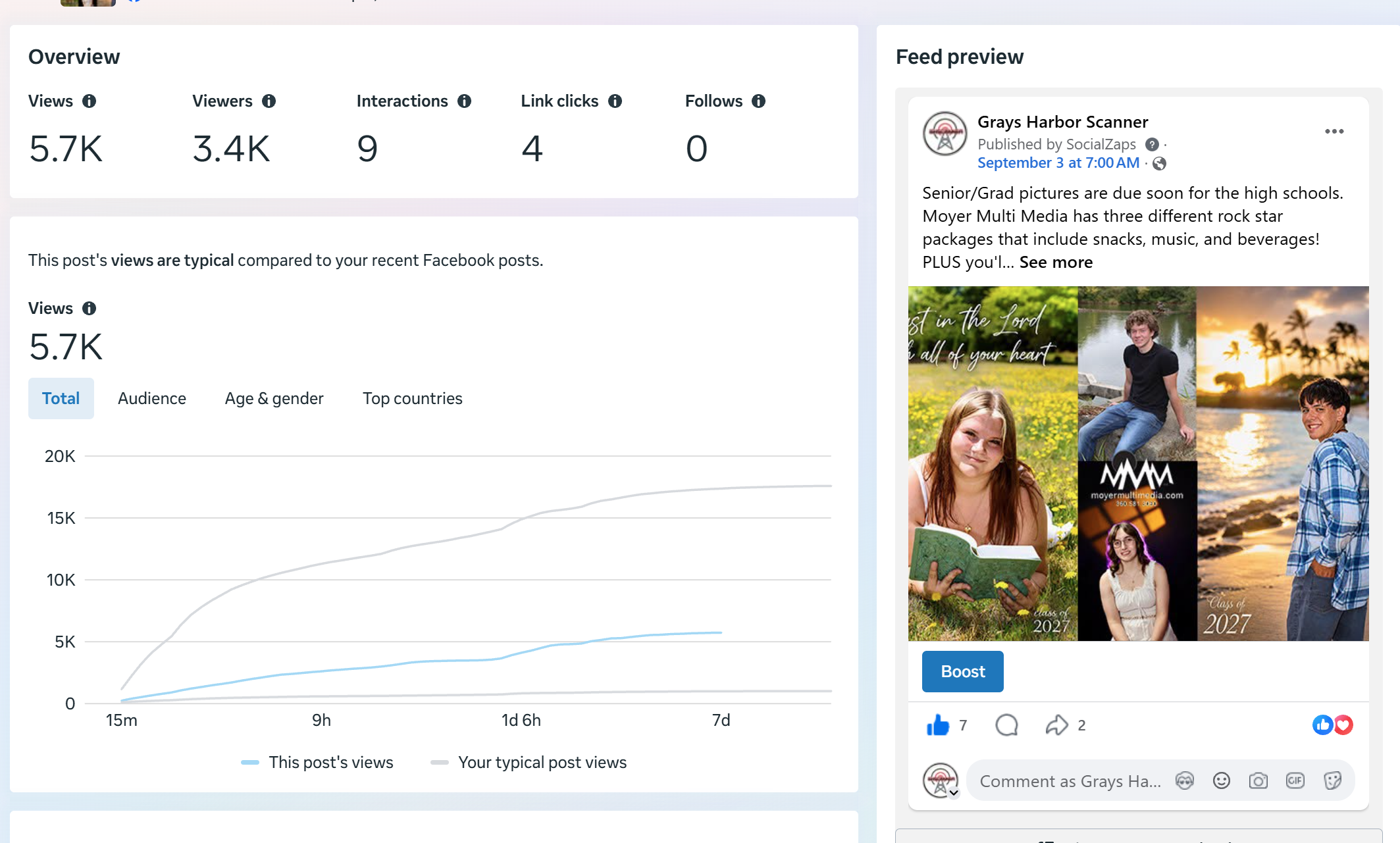Screen dimensions: 1400x843
Task: Click the Published by SocialZaps text
Action: pos(1057,145)
